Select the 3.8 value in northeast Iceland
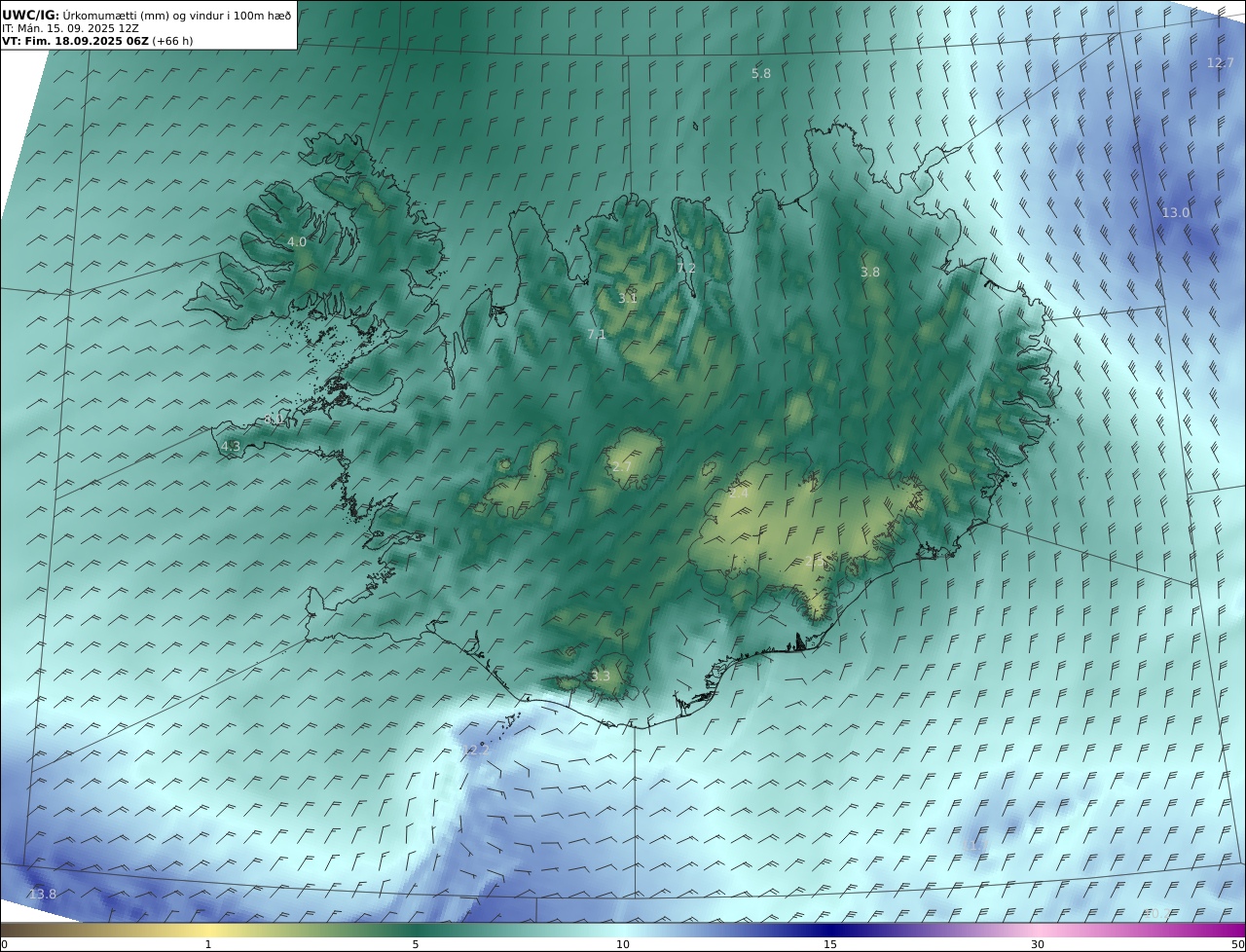This screenshot has width=1246, height=952. 870,273
